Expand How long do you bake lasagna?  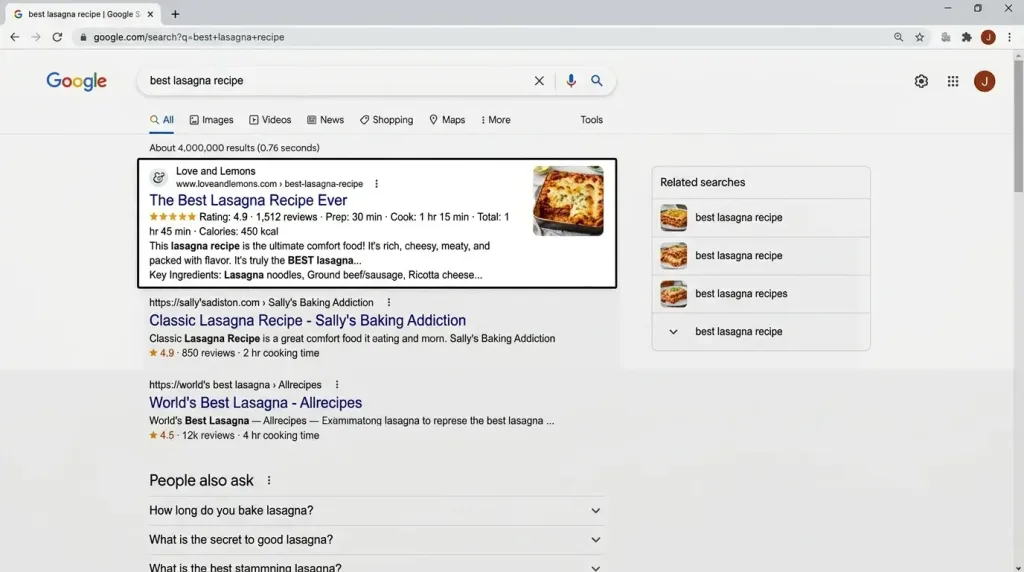pyautogui.click(x=375, y=511)
